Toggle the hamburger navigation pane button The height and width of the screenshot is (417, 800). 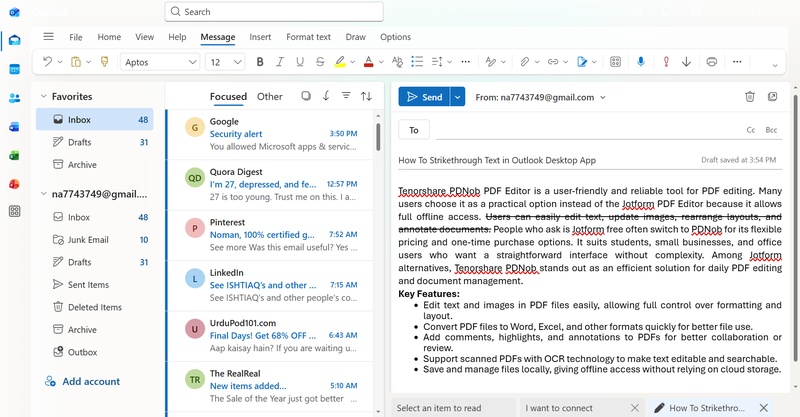point(48,37)
